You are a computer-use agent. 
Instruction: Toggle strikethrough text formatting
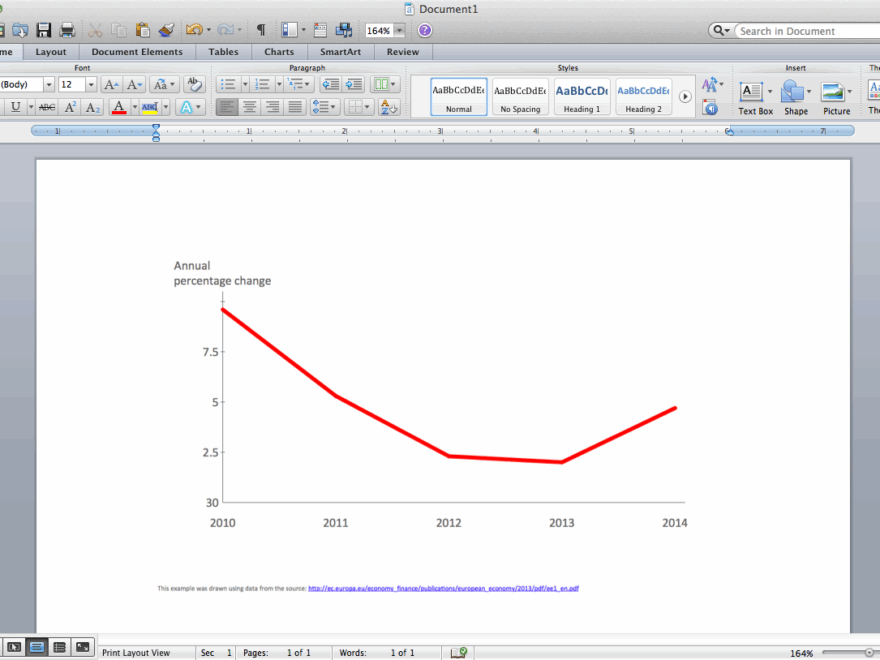pyautogui.click(x=47, y=107)
